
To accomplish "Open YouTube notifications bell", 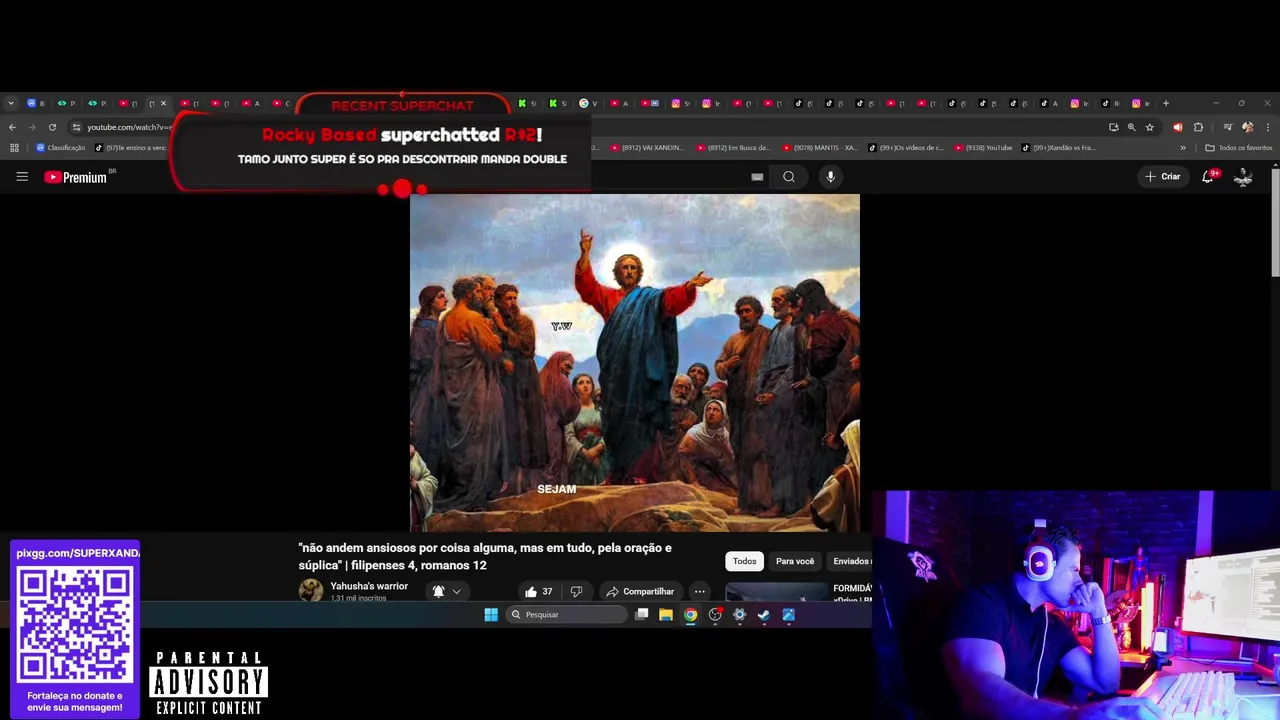I will coord(1208,176).
